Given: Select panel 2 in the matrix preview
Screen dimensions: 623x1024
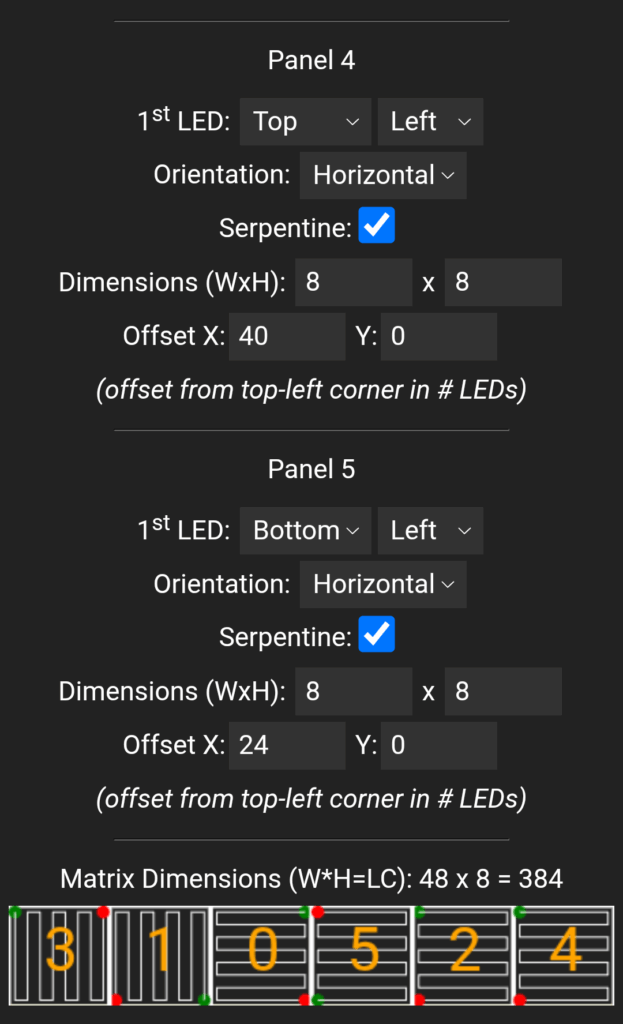Looking at the screenshot, I should point(463,955).
